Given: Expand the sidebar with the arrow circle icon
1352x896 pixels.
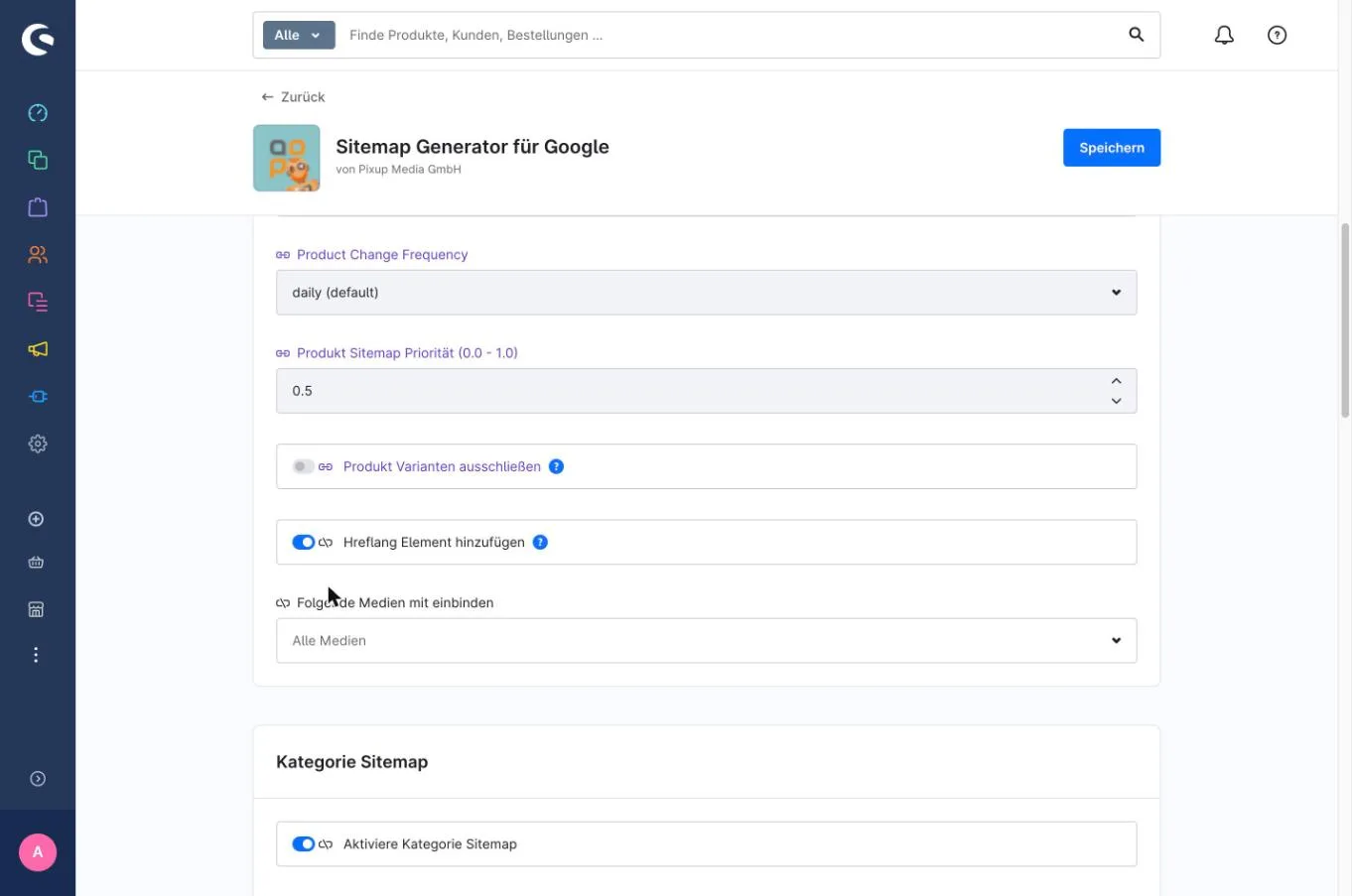Looking at the screenshot, I should [38, 779].
